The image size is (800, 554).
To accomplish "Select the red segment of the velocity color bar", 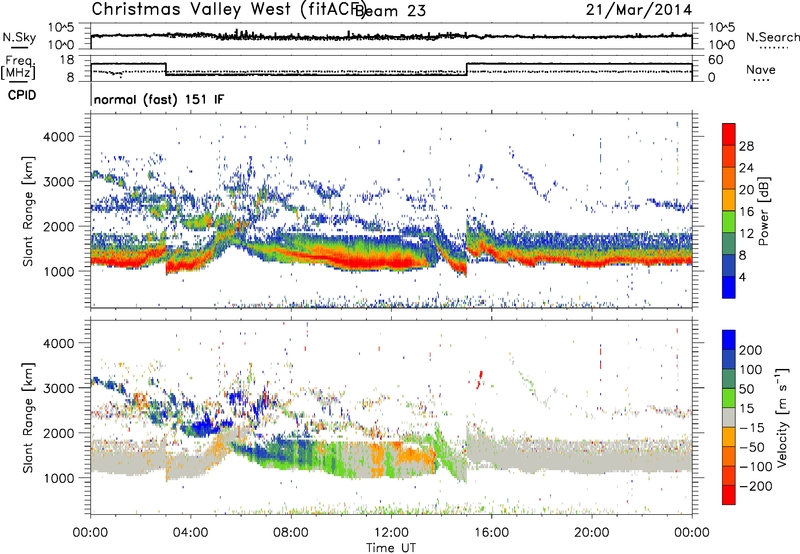I will 729,495.
